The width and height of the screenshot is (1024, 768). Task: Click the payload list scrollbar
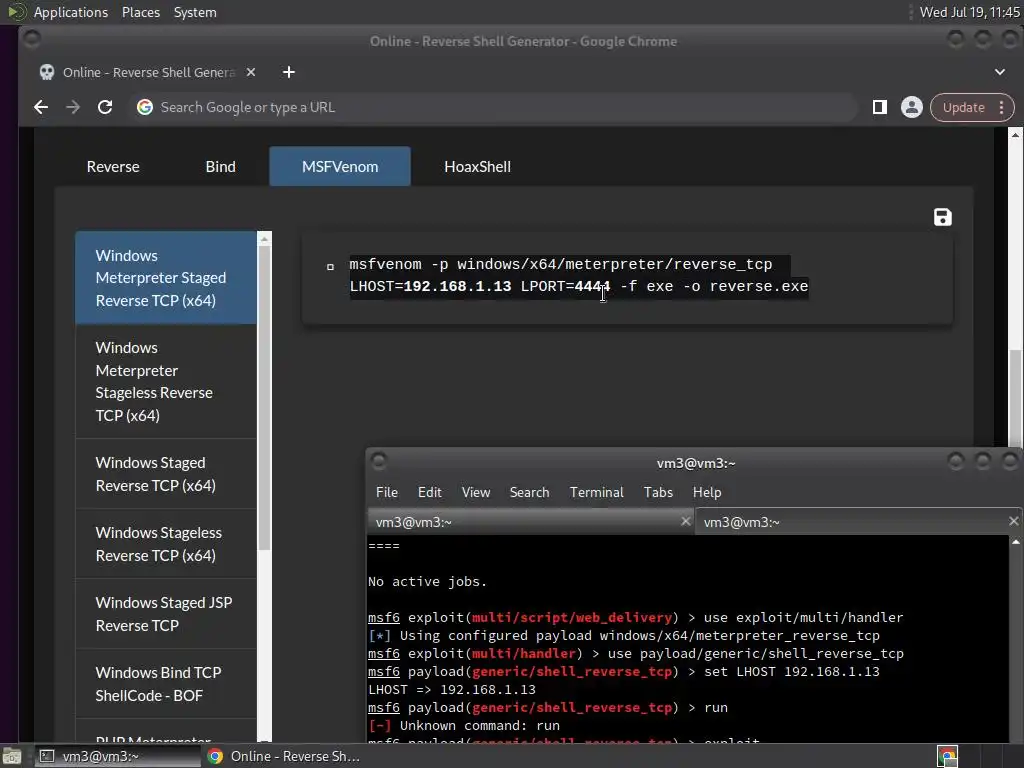(x=264, y=398)
